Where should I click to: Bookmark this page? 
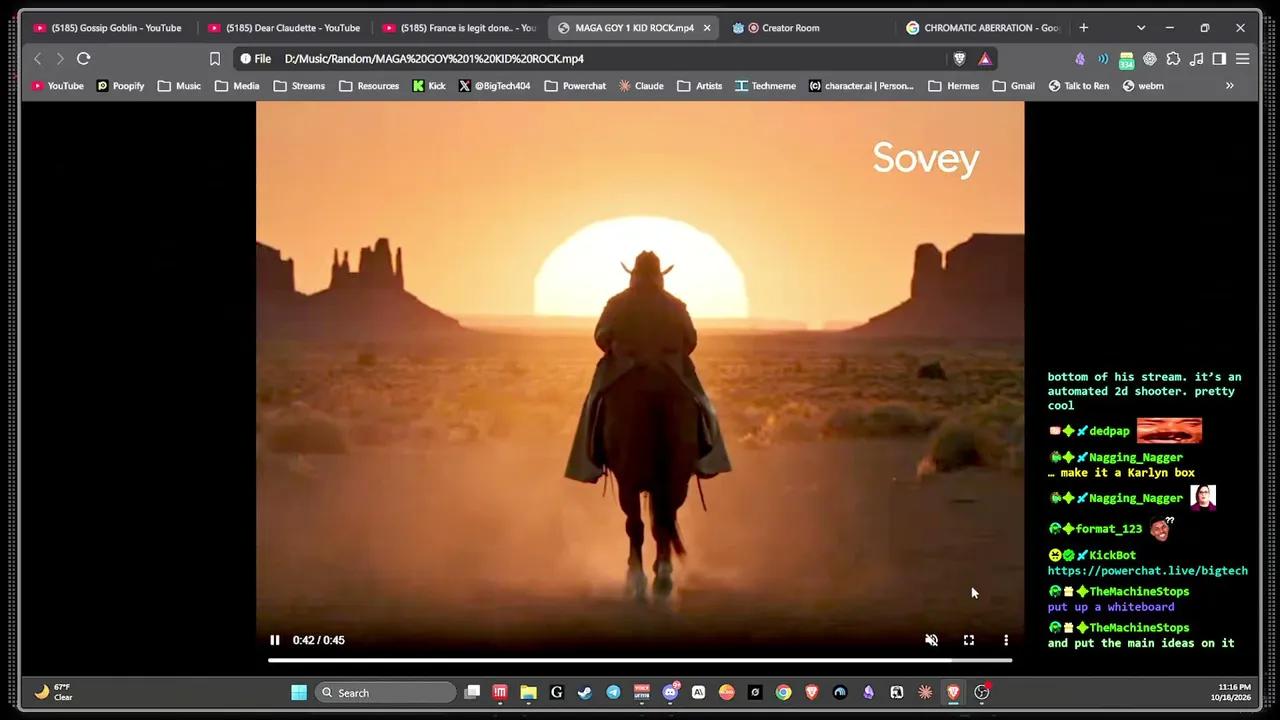tap(214, 59)
